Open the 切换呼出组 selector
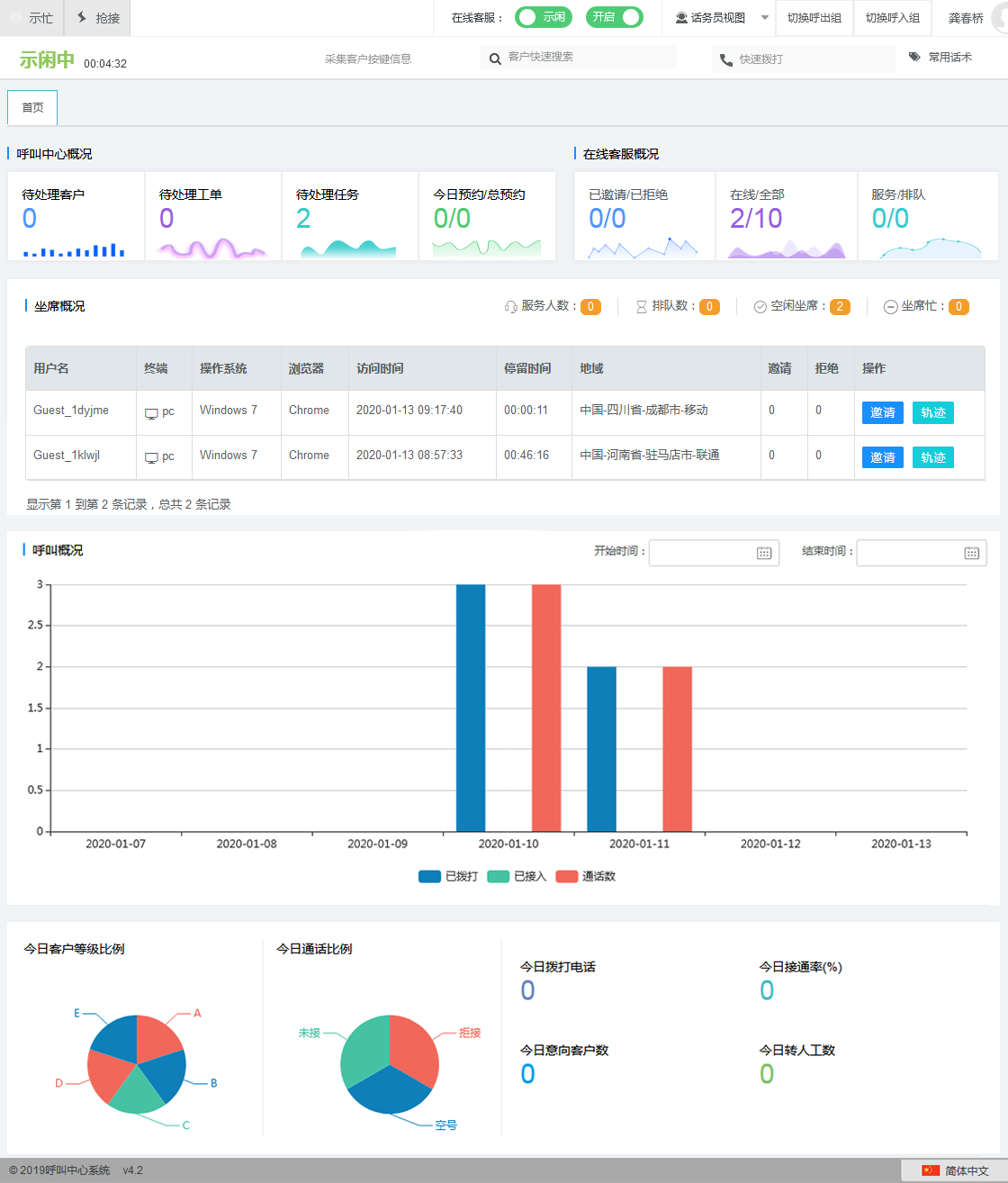Viewport: 1008px width, 1183px height. click(x=814, y=18)
